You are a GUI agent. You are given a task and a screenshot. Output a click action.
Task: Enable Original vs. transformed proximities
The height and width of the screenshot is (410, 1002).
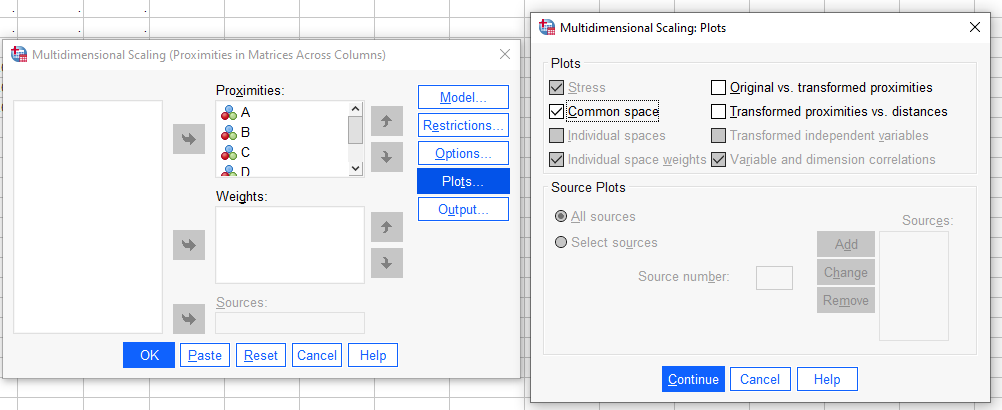pos(719,88)
